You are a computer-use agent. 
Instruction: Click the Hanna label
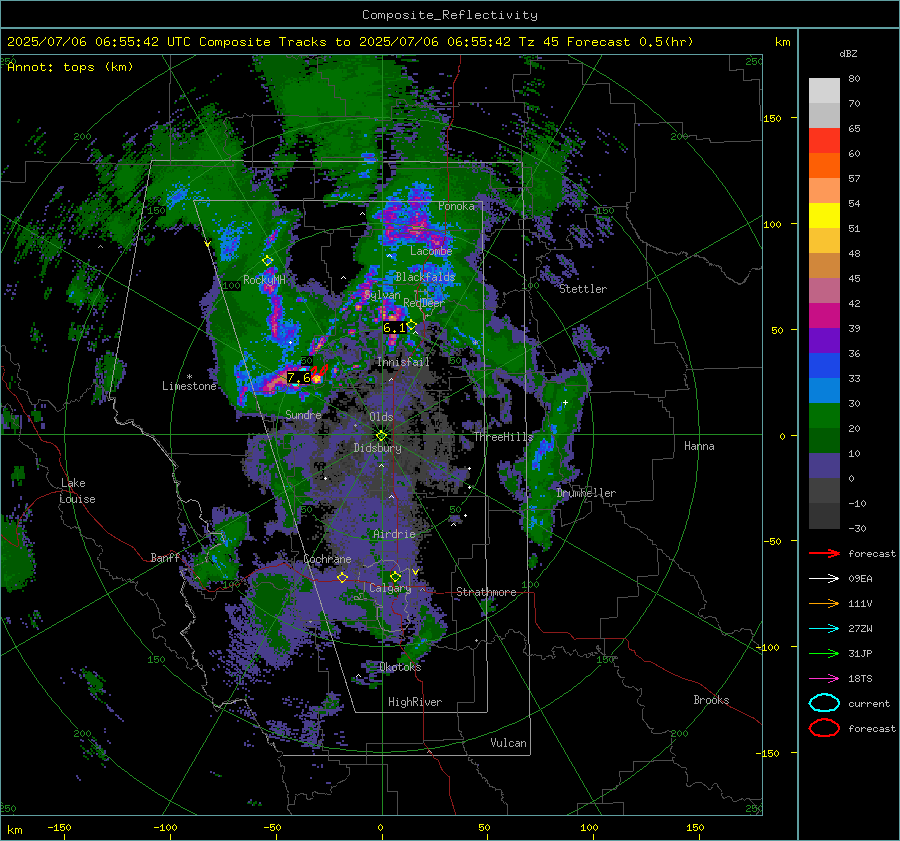pyautogui.click(x=699, y=446)
